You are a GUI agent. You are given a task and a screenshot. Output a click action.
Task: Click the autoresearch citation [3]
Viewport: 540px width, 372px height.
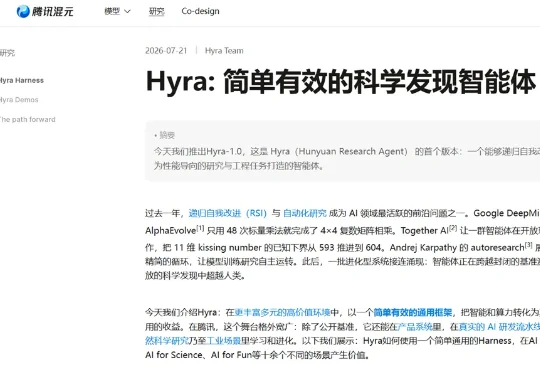click(x=529, y=245)
